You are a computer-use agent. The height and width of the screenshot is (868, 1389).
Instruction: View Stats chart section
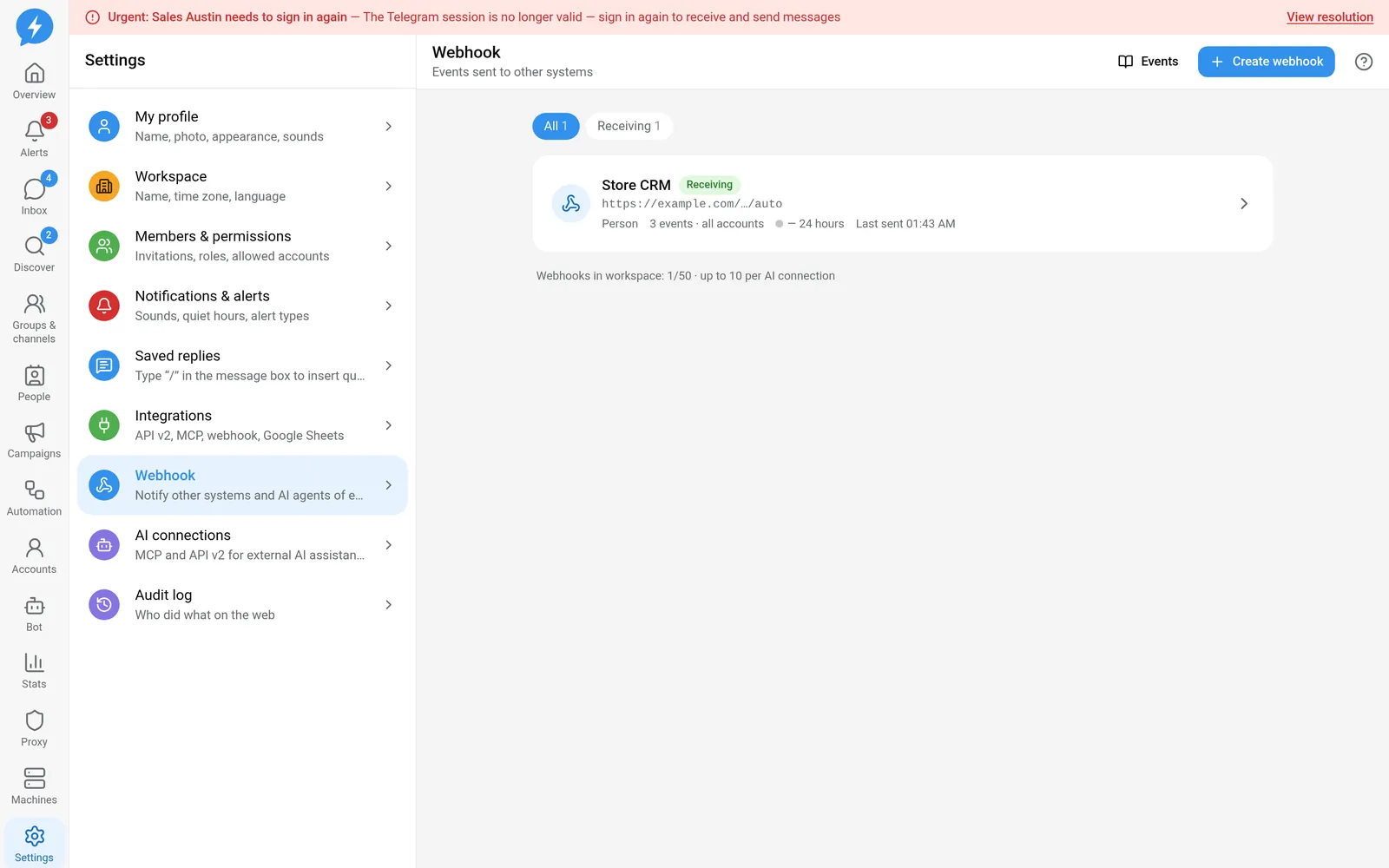[x=34, y=672]
